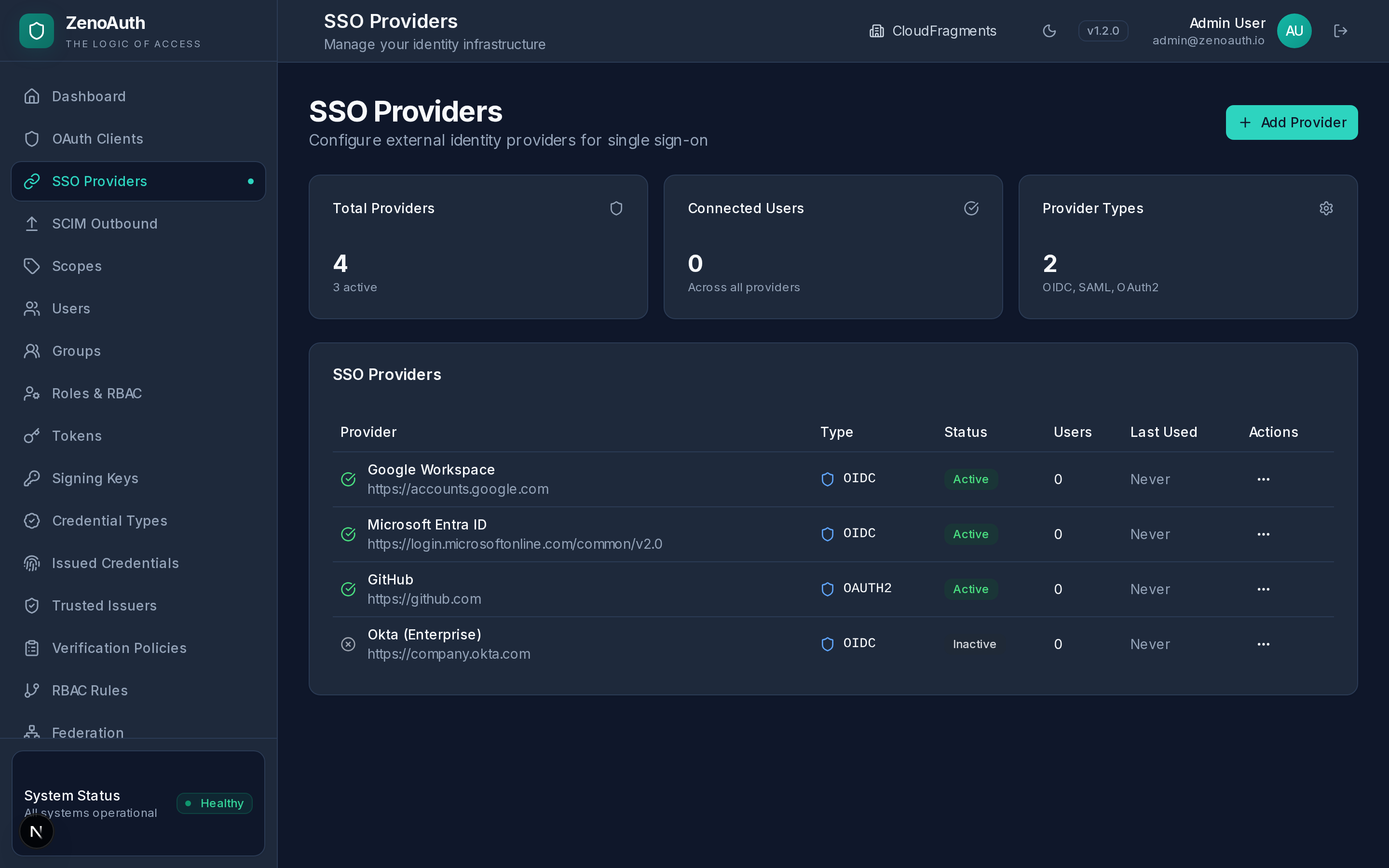The height and width of the screenshot is (868, 1389).
Task: Open Provider Types settings gear
Action: tap(1326, 208)
